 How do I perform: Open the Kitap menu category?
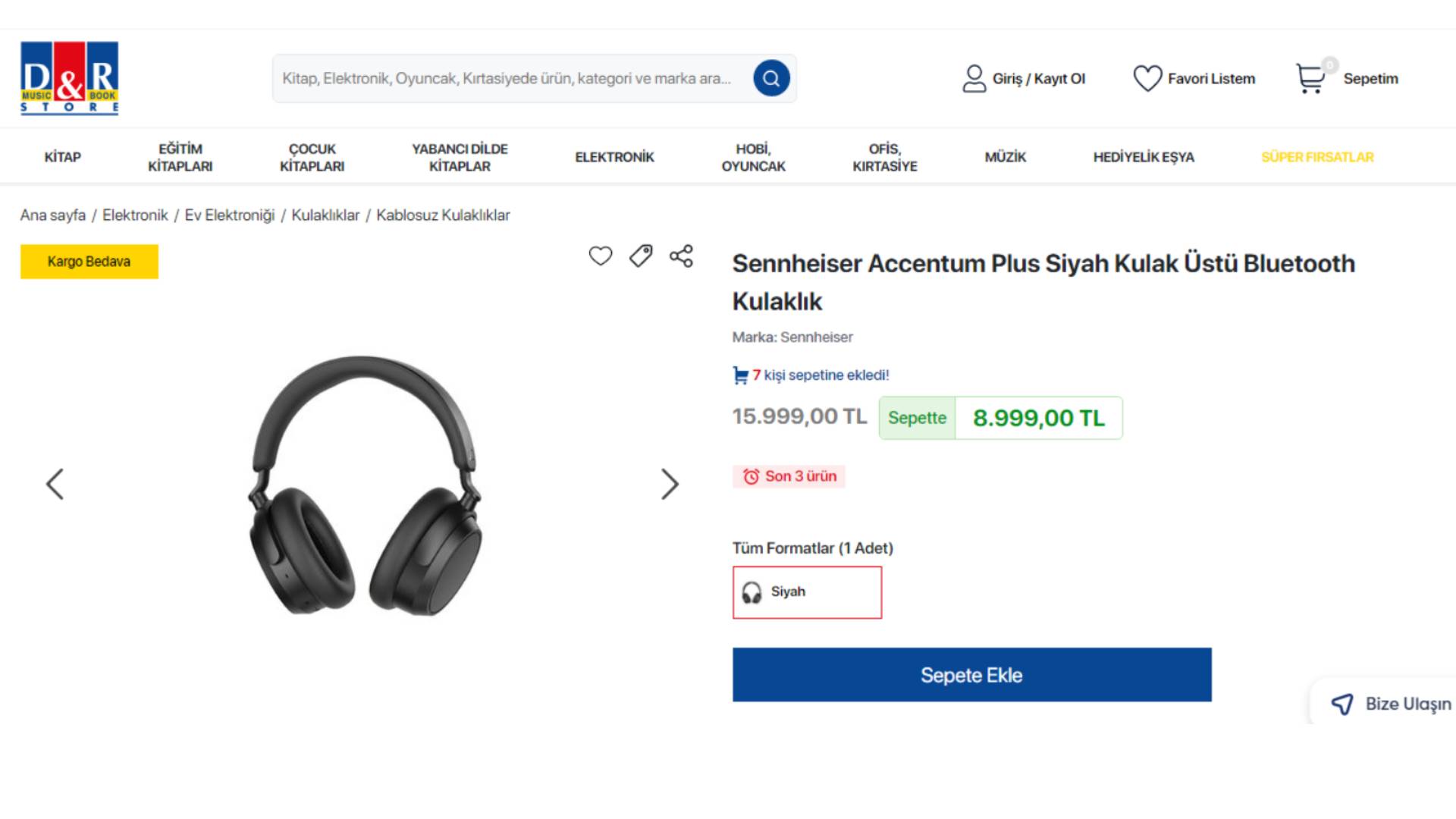62,157
